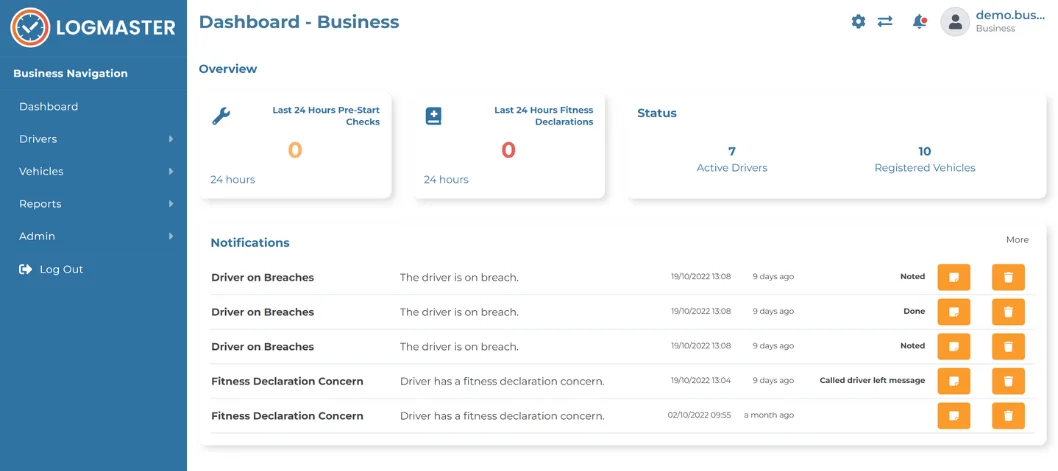1058x471 pixels.
Task: Click the orange 0 Pre-Start Checks value
Action: (295, 150)
